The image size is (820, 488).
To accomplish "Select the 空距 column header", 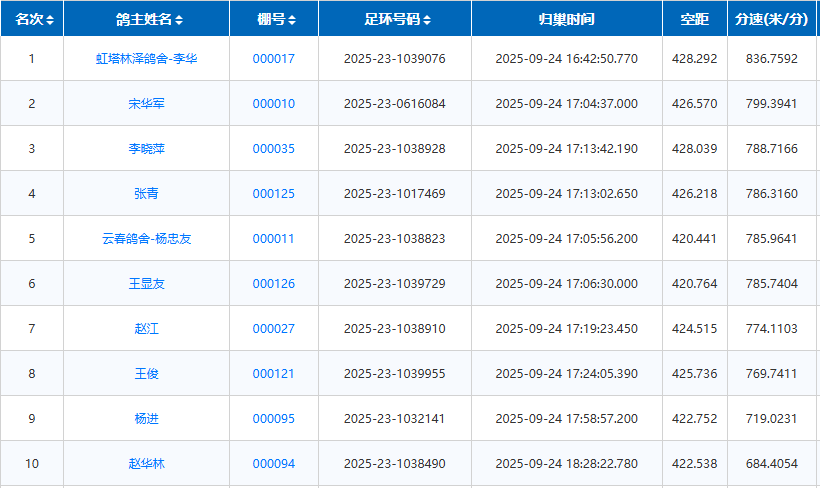I will [694, 19].
